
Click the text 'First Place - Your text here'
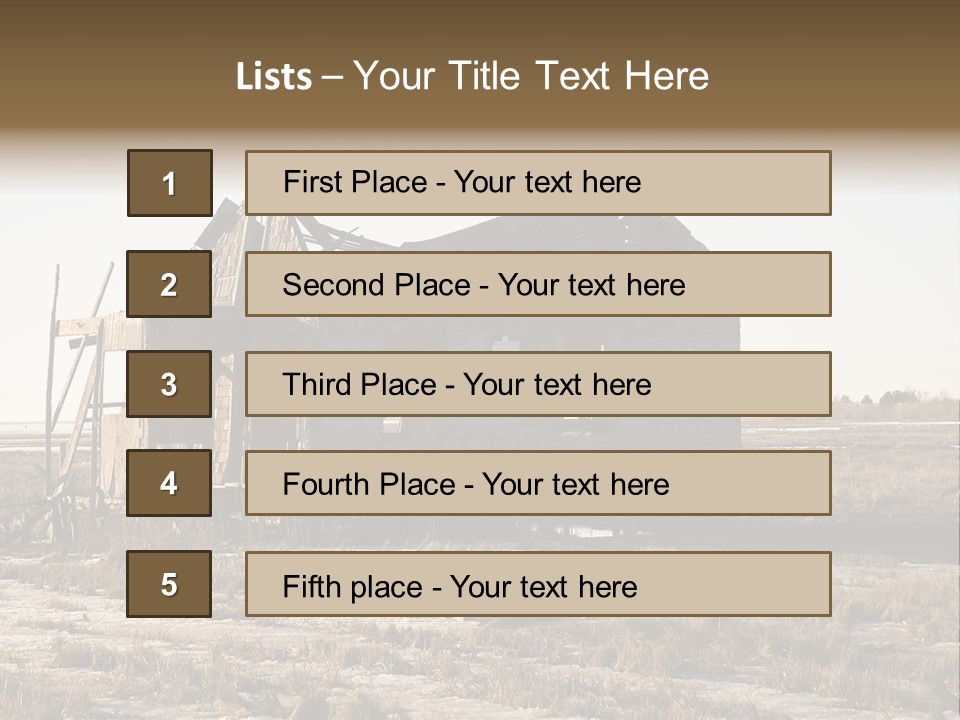coord(462,182)
